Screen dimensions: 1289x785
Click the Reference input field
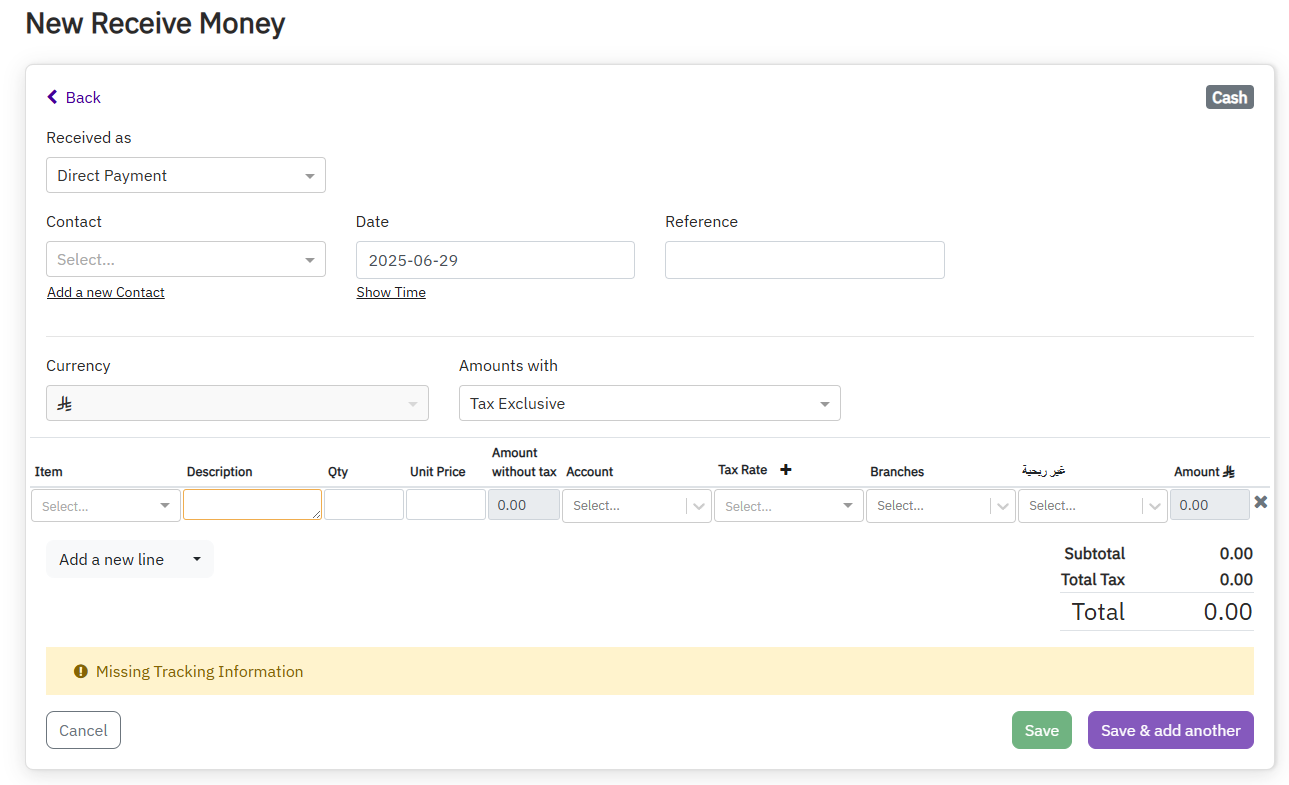click(804, 260)
